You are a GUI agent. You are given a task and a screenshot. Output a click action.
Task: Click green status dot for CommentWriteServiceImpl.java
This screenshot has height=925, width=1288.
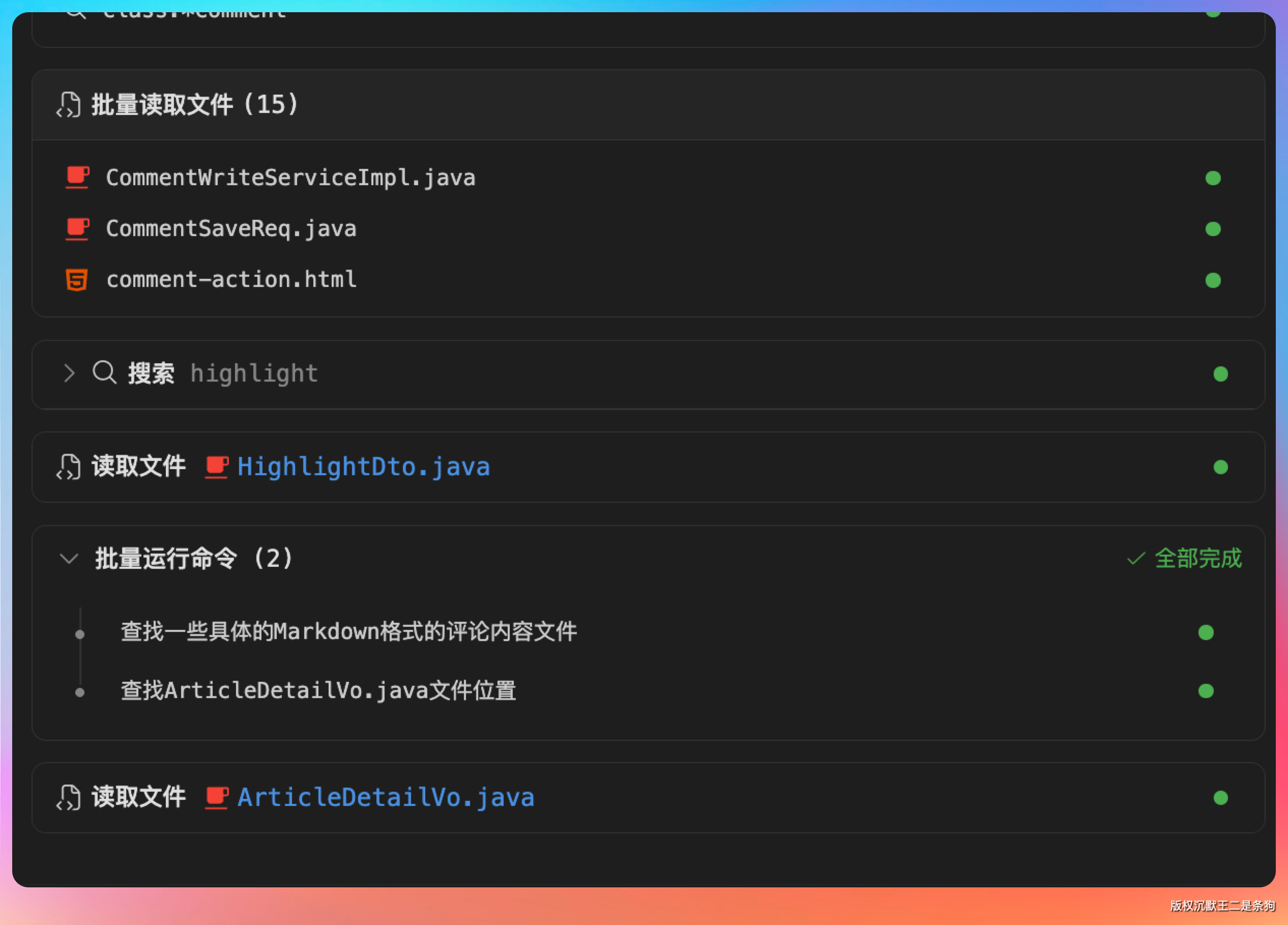(1213, 179)
